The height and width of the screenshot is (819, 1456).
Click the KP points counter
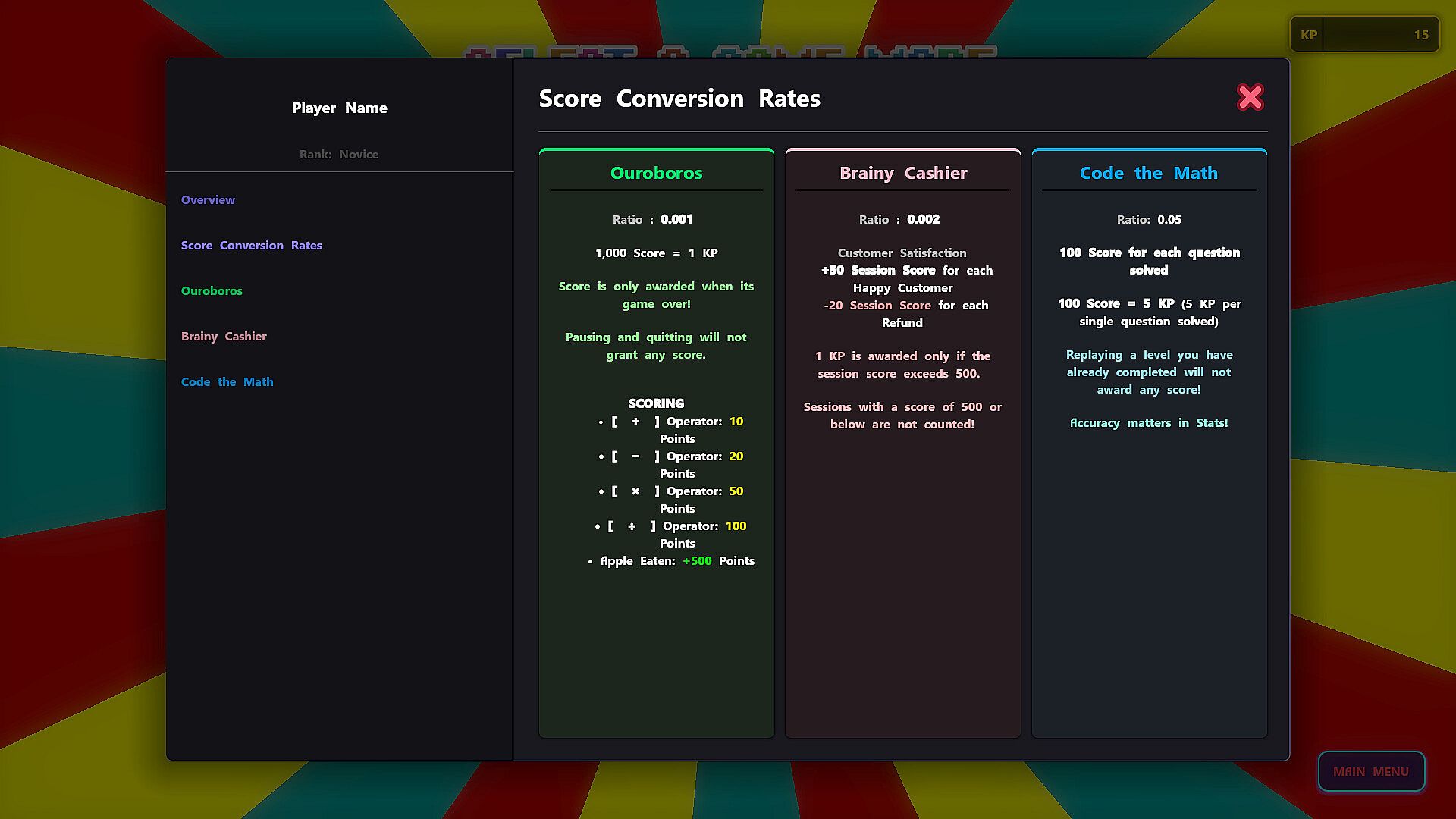pos(1363,35)
